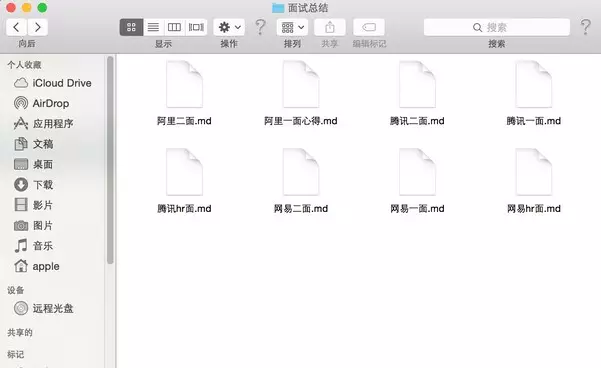Image resolution: width=601 pixels, height=368 pixels.
Task: Open iCloud Drive in the sidebar
Action: pyautogui.click(x=53, y=83)
